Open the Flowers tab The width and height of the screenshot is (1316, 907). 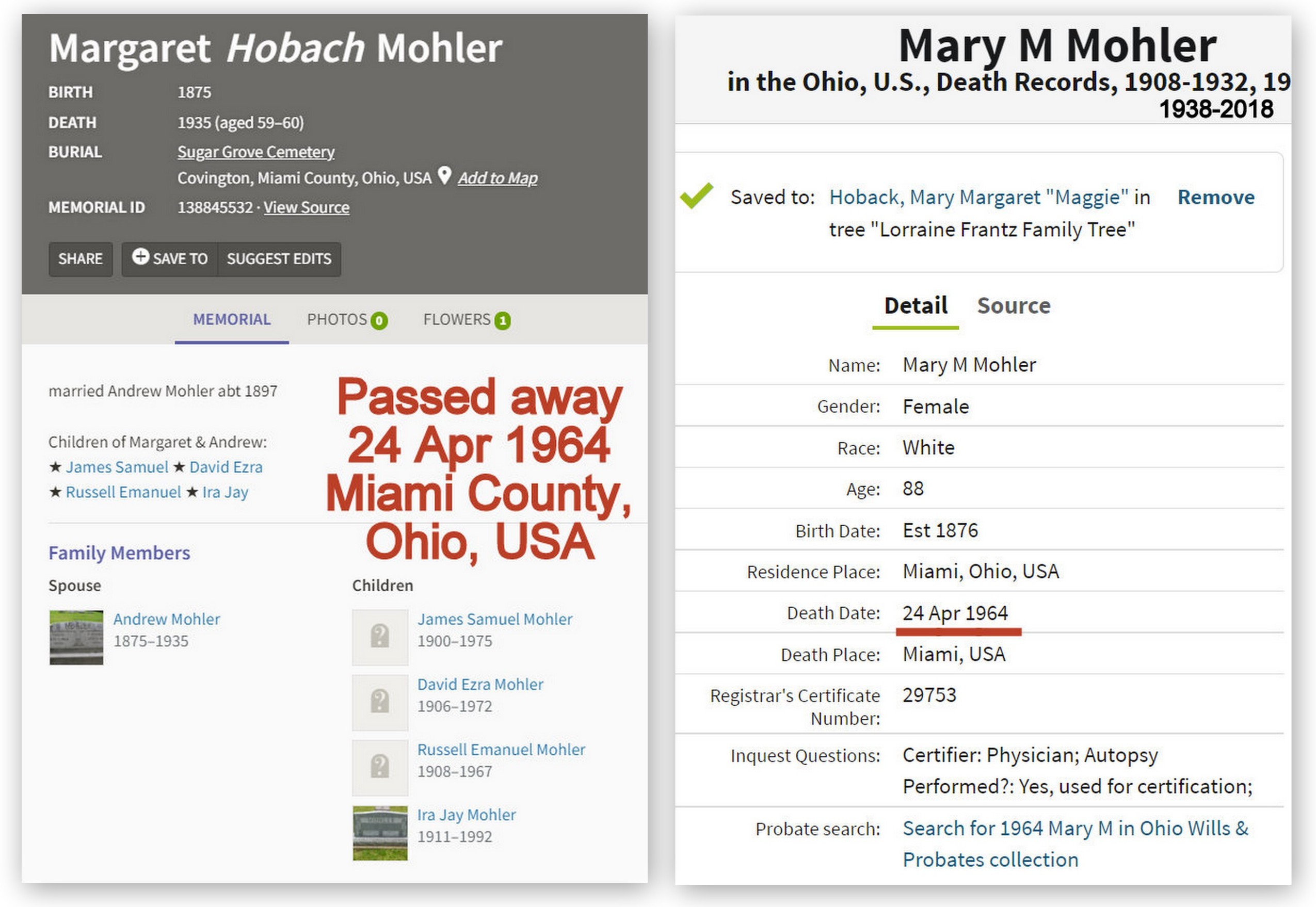pyautogui.click(x=466, y=320)
